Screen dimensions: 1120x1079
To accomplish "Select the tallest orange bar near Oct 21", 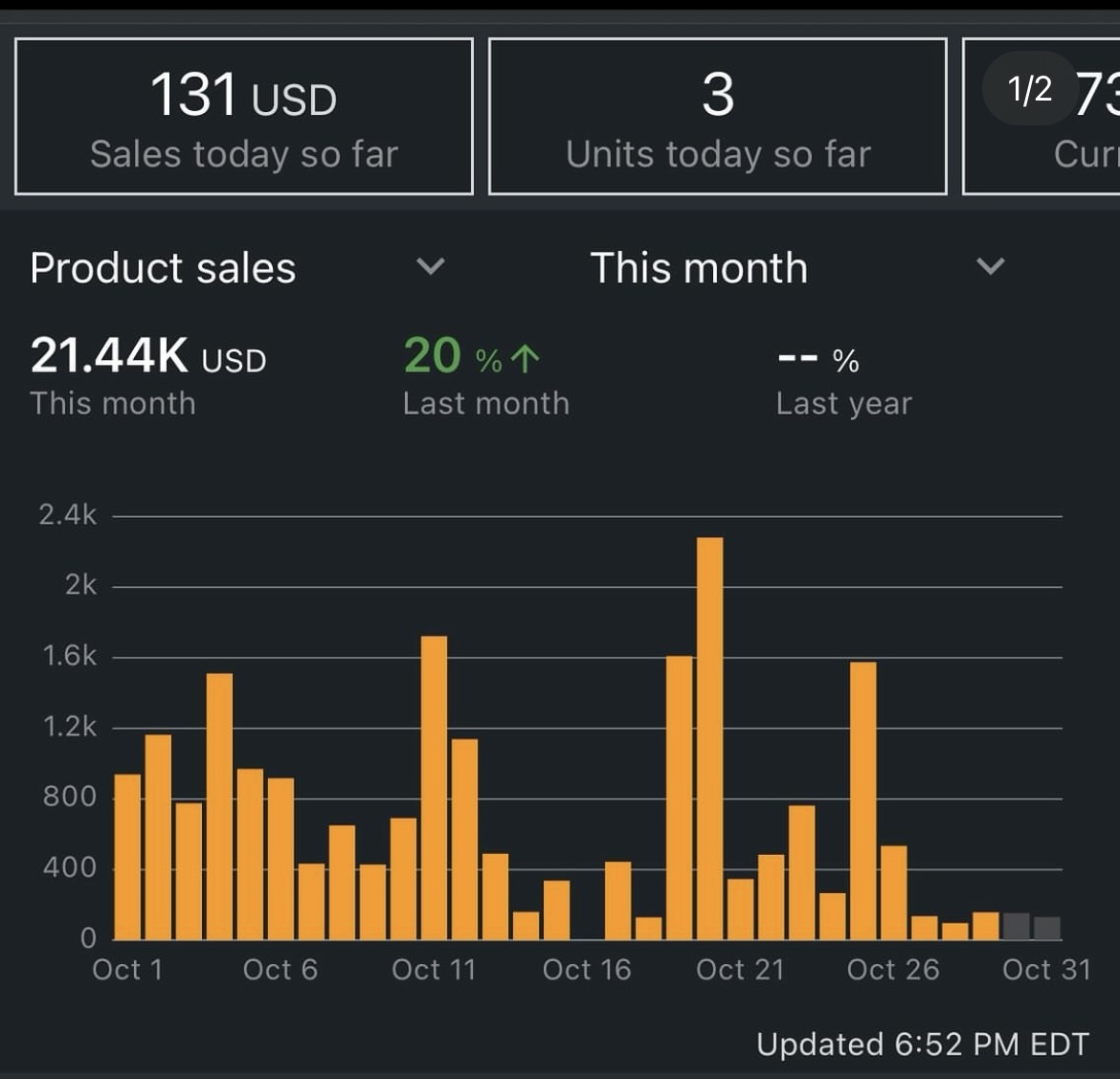I will pyautogui.click(x=709, y=737).
